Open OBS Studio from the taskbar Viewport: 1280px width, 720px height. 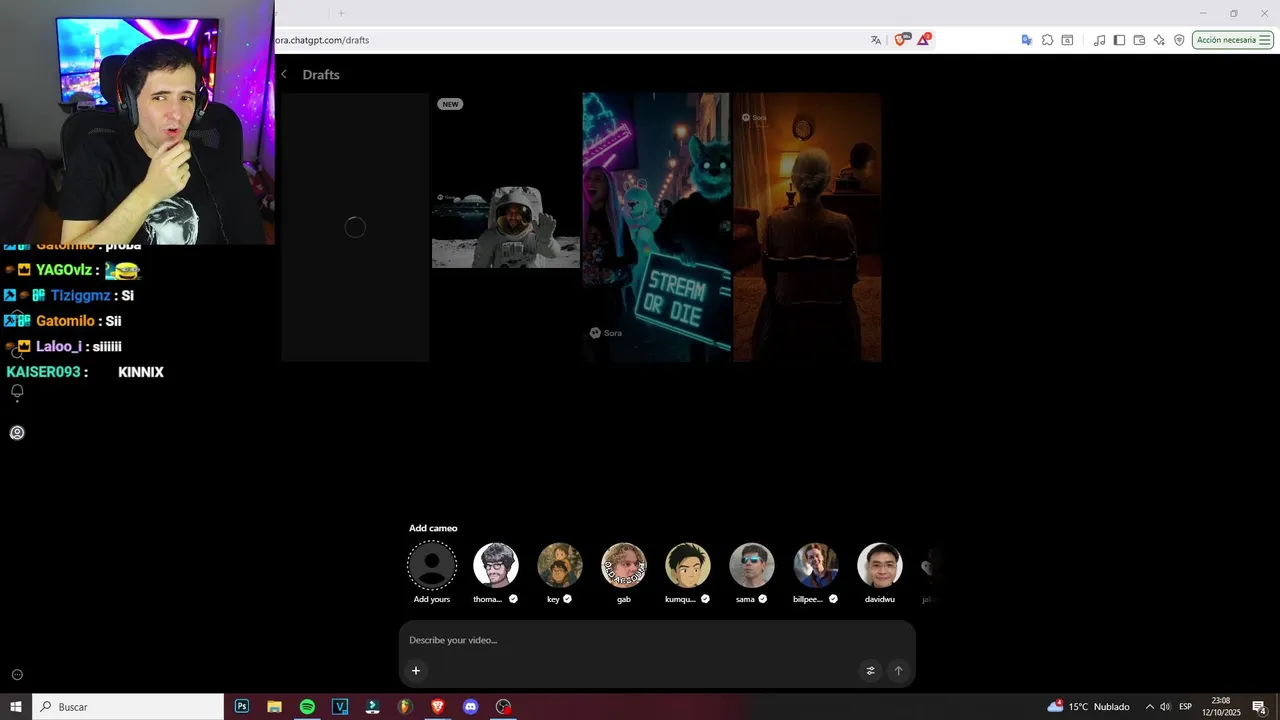(x=504, y=707)
